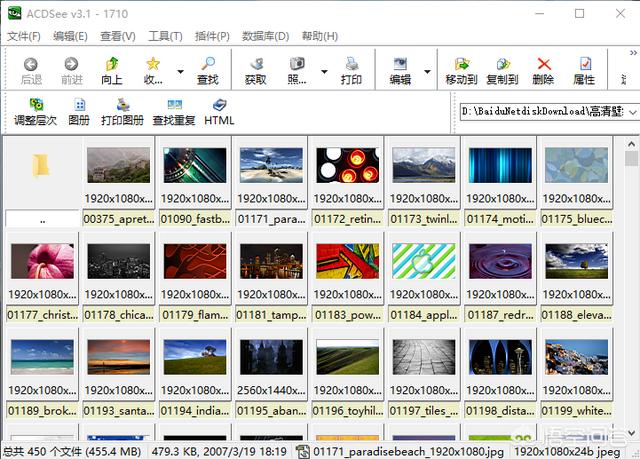Click Print Album (打印图册) icon
The height and width of the screenshot is (459, 640).
[122, 105]
